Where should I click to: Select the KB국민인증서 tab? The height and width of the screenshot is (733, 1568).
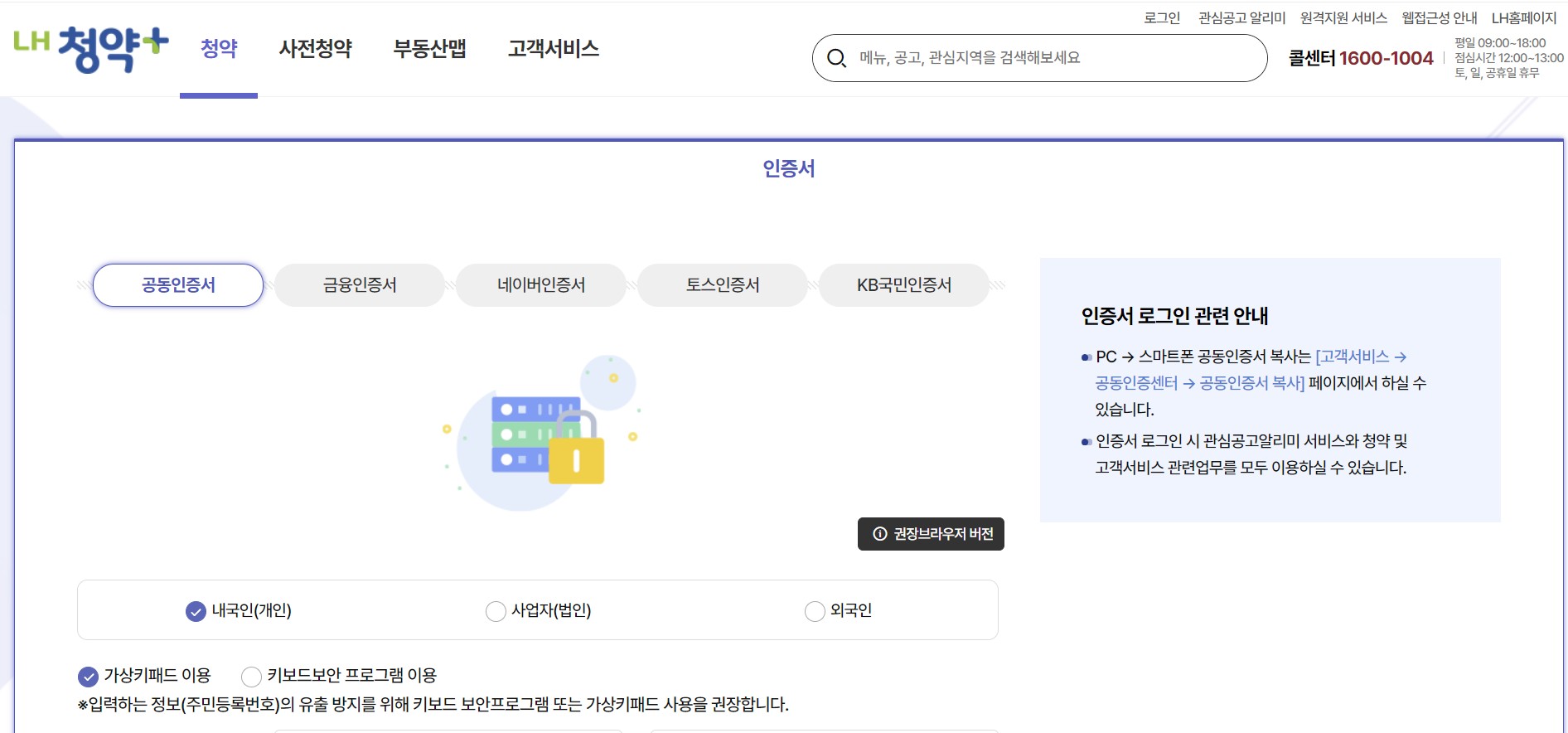904,285
